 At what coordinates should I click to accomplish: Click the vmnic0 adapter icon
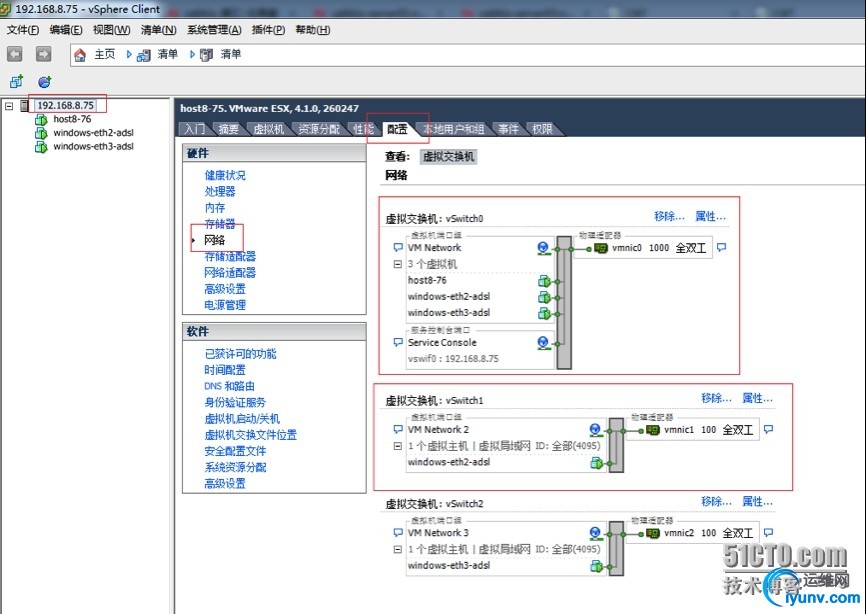click(600, 248)
